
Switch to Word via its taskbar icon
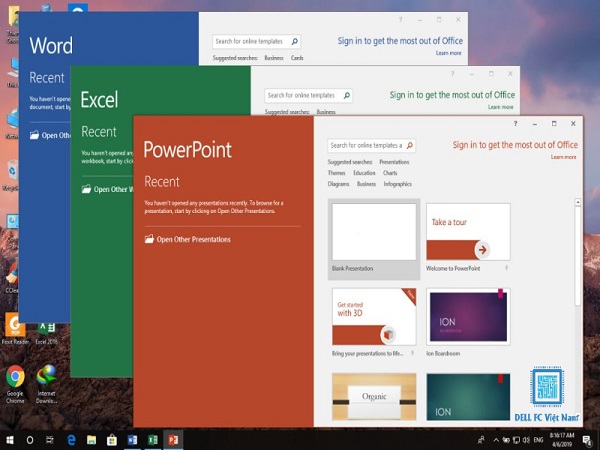[x=132, y=440]
